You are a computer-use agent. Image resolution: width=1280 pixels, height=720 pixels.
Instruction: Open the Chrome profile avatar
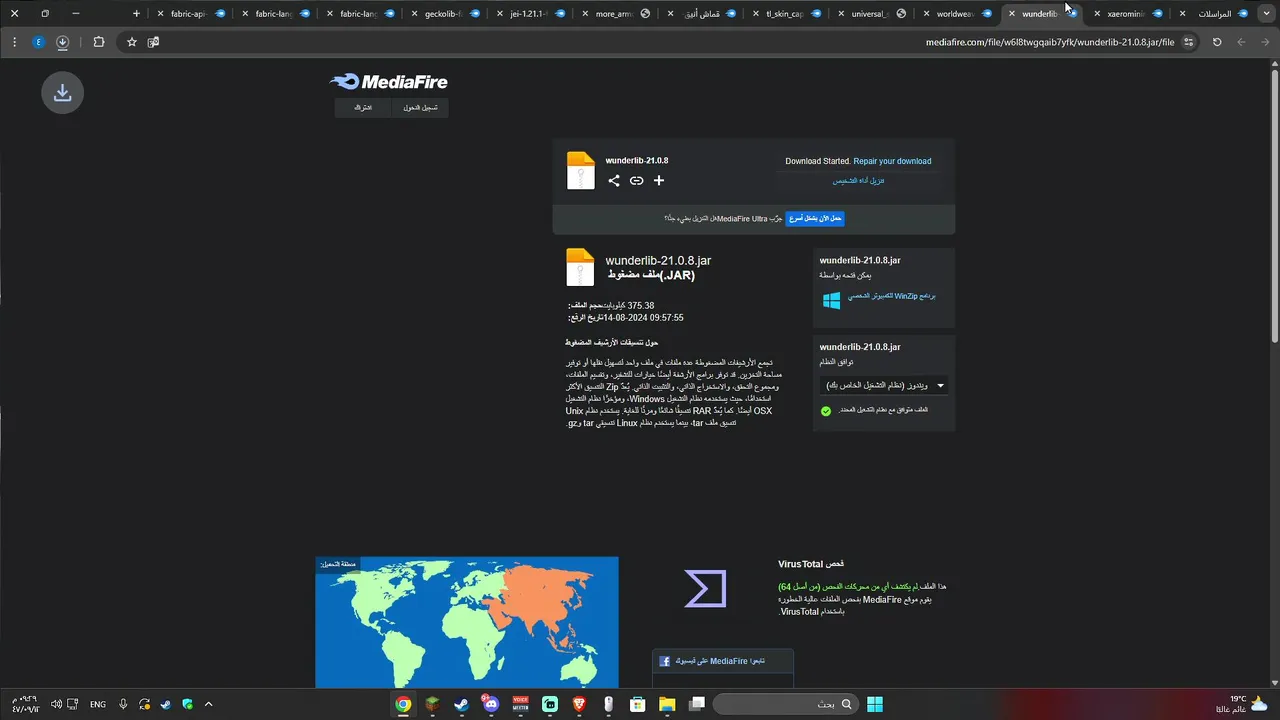38,42
